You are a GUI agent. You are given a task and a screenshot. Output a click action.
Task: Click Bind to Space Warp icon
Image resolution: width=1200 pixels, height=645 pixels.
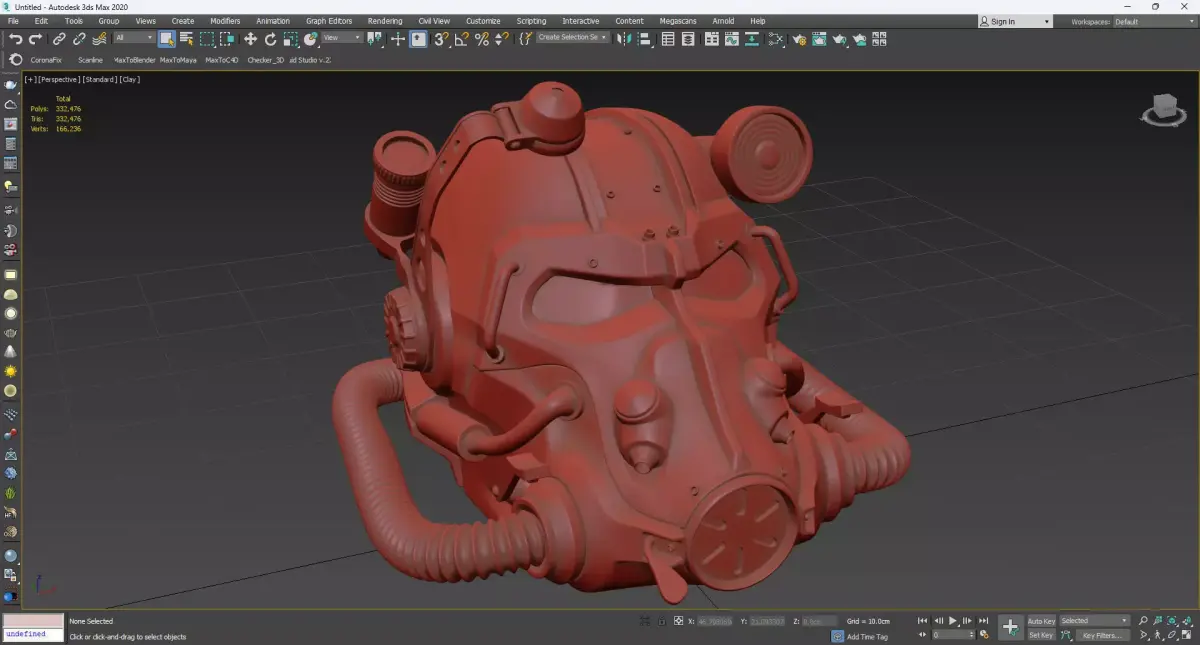coord(99,39)
